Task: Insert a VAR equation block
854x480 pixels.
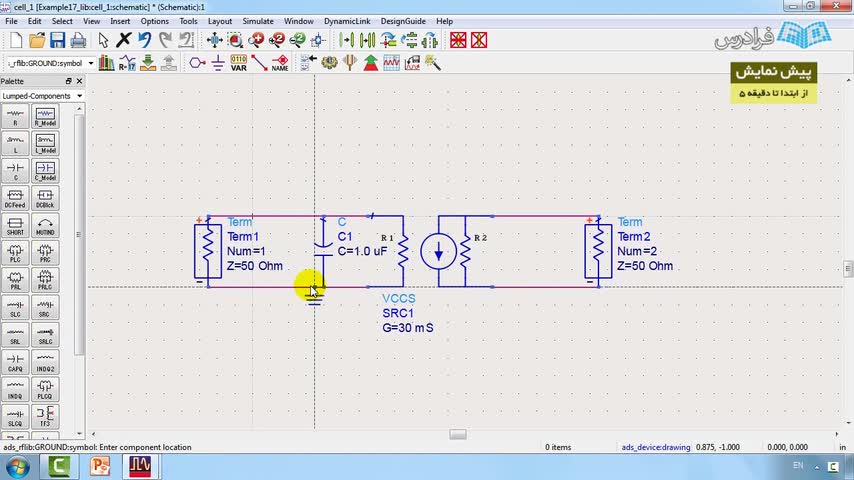Action: 239,63
